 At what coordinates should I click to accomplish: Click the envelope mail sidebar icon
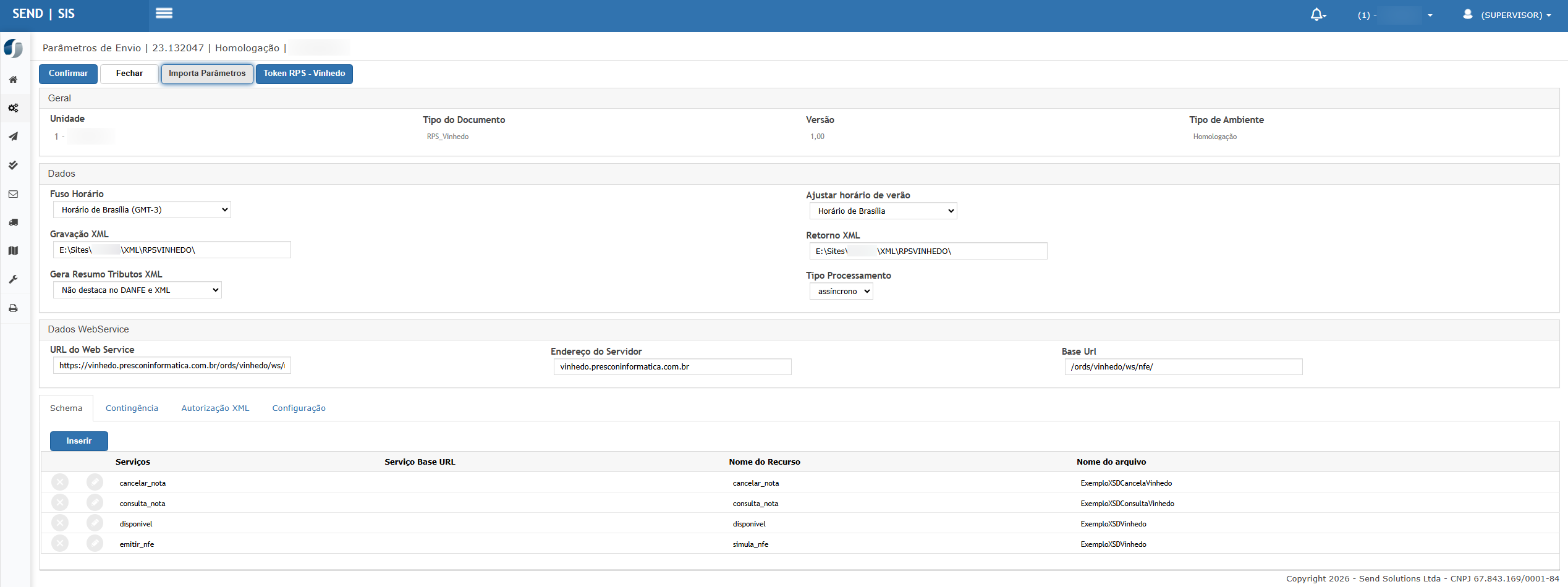pos(13,194)
